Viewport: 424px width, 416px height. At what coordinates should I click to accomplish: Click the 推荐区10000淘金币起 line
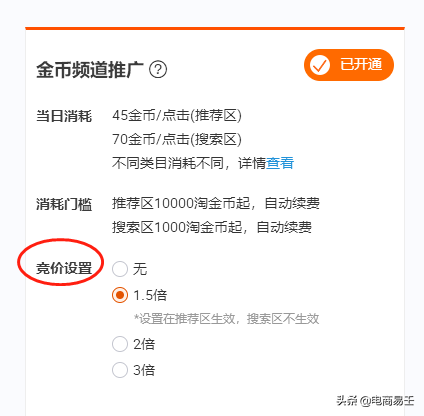(x=216, y=203)
